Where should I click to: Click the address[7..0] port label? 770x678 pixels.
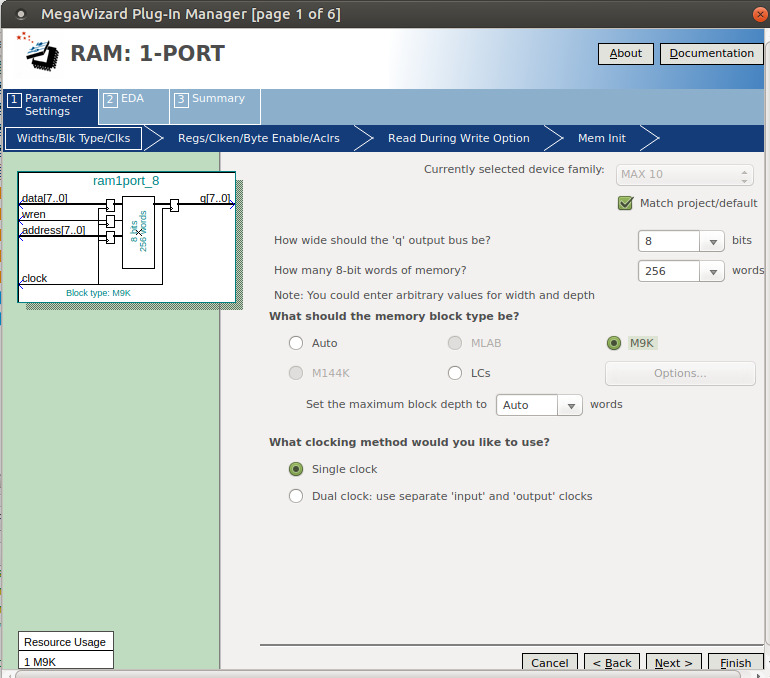[x=54, y=230]
